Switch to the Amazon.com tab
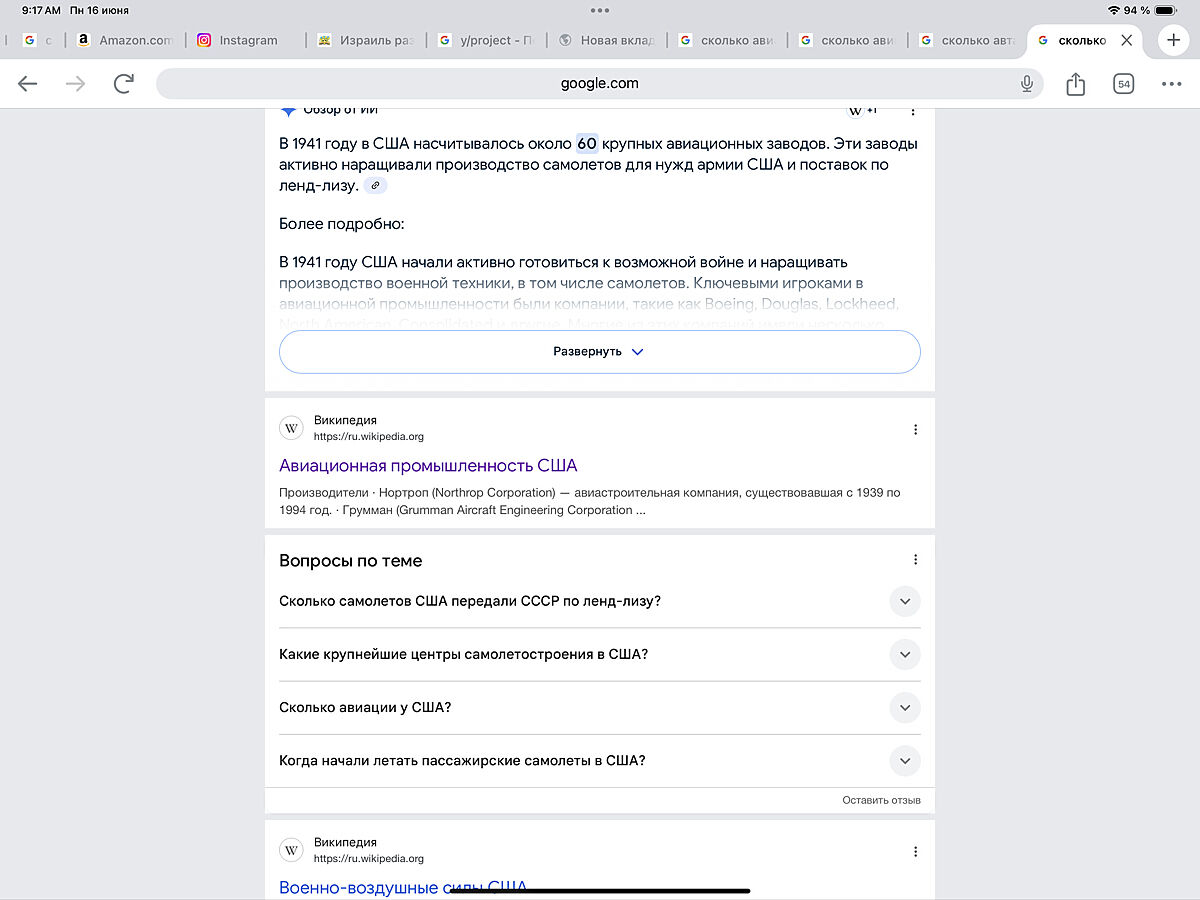Viewport: 1200px width, 900px height. point(124,40)
